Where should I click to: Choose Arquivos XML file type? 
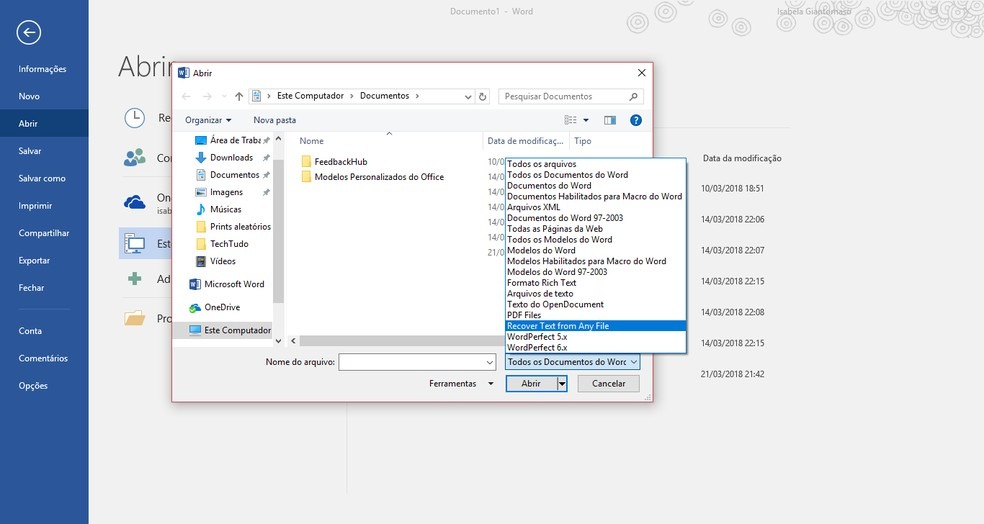(x=596, y=207)
